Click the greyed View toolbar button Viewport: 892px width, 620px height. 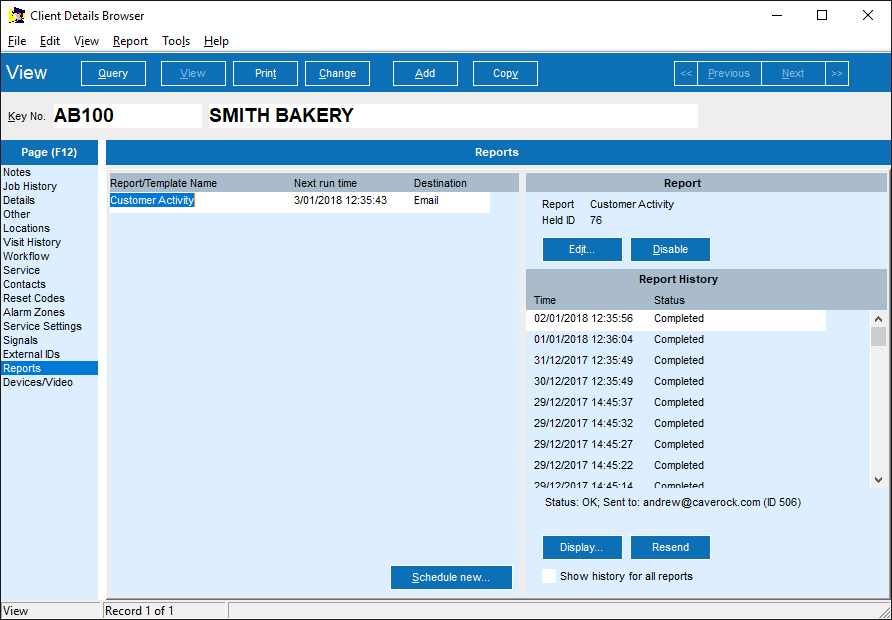tap(193, 73)
